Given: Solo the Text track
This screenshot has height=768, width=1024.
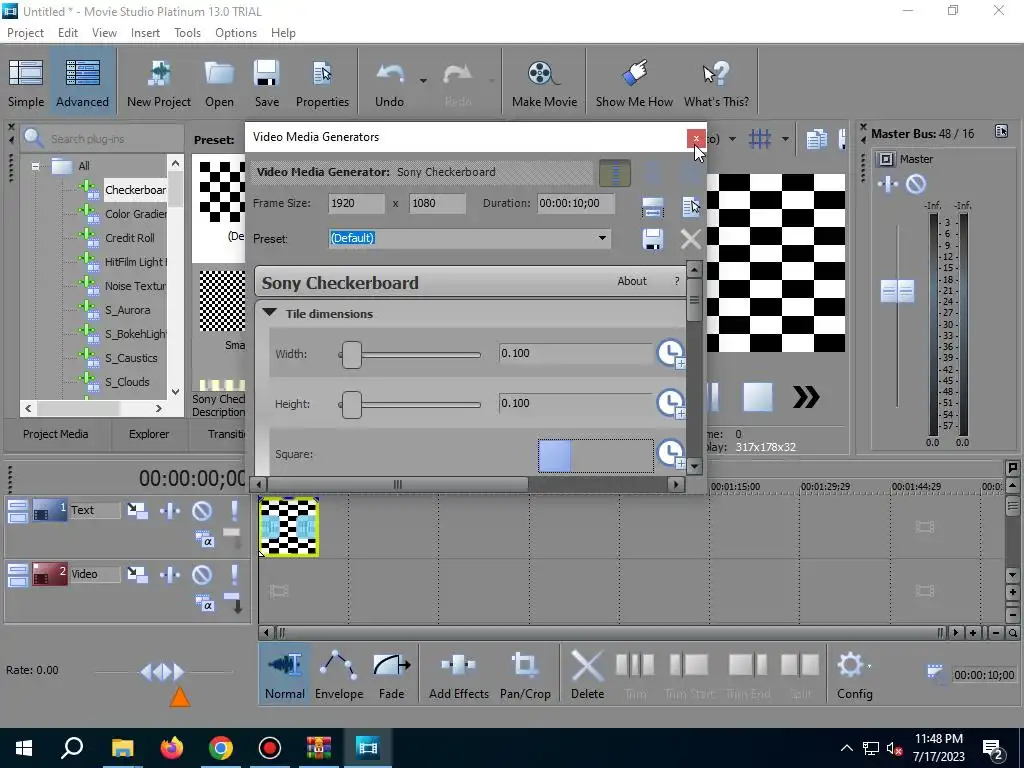Looking at the screenshot, I should (x=234, y=510).
